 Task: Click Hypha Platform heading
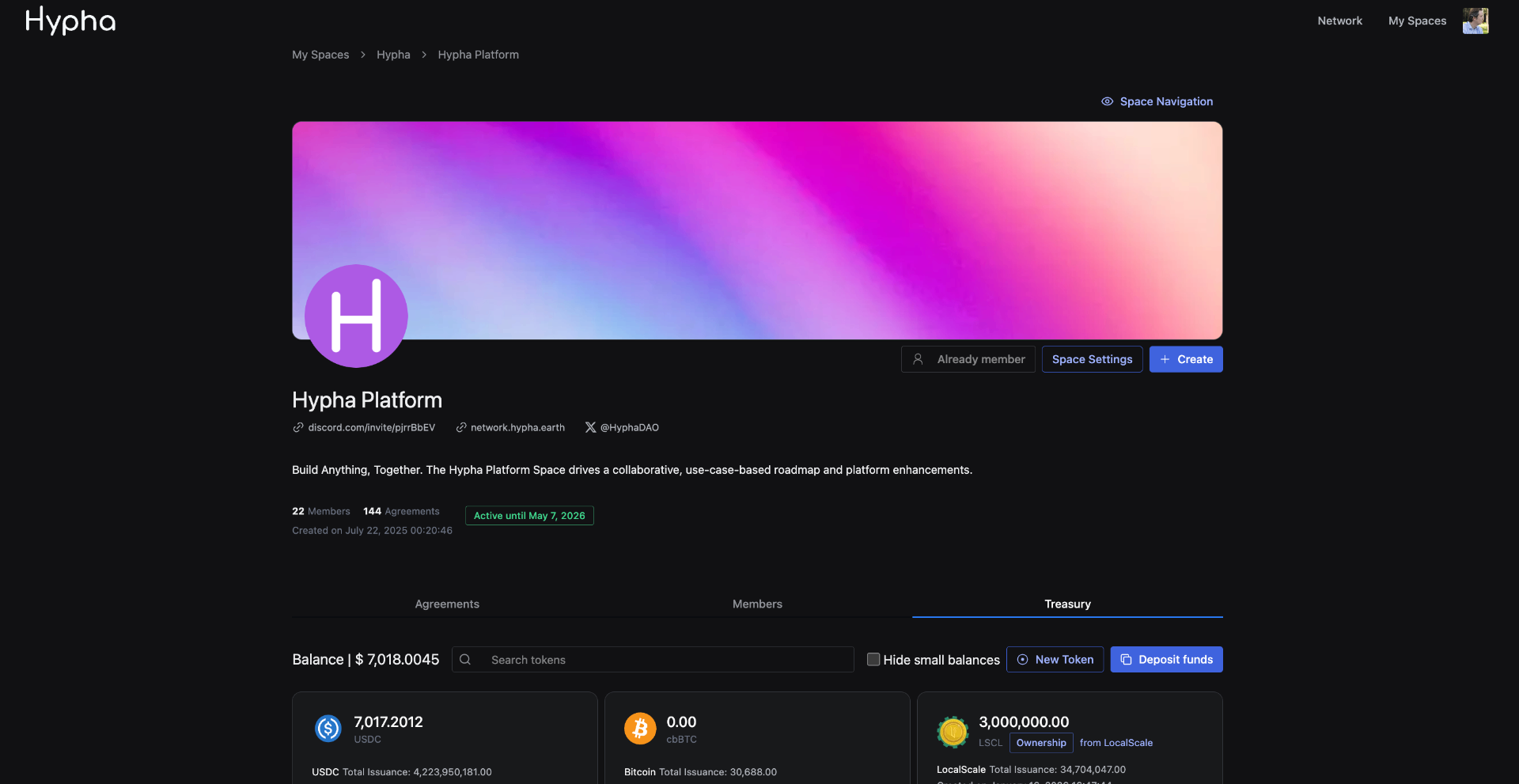click(x=367, y=400)
